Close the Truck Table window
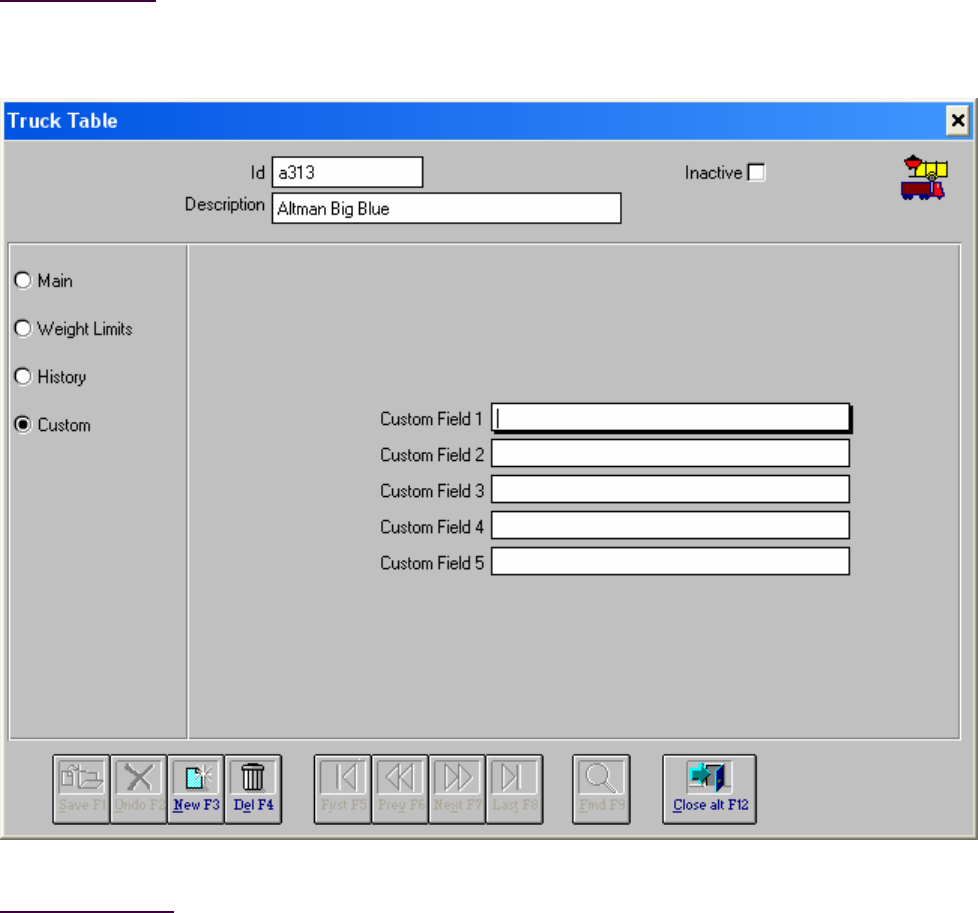 click(x=958, y=120)
